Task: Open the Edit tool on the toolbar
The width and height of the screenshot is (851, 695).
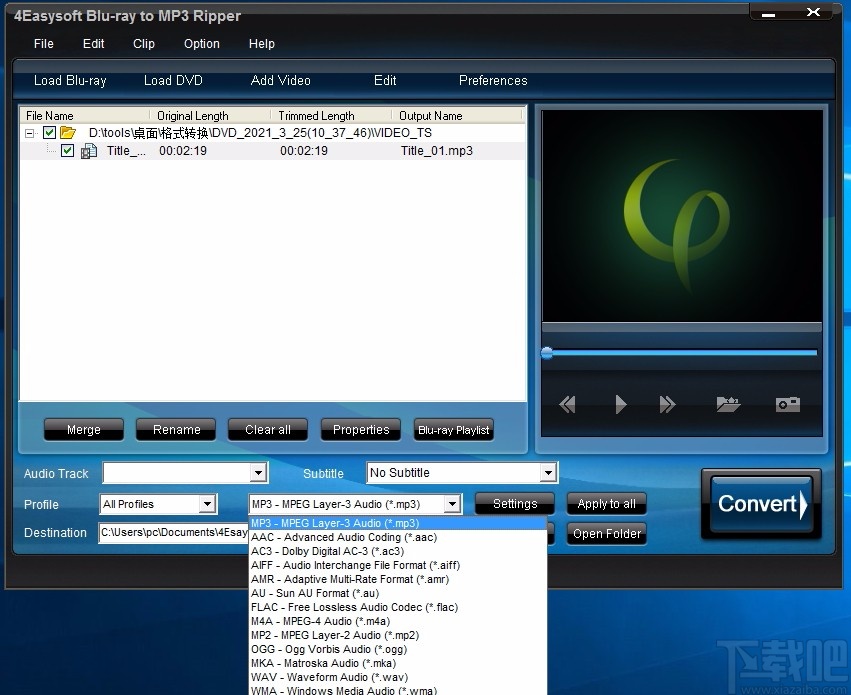Action: [385, 81]
